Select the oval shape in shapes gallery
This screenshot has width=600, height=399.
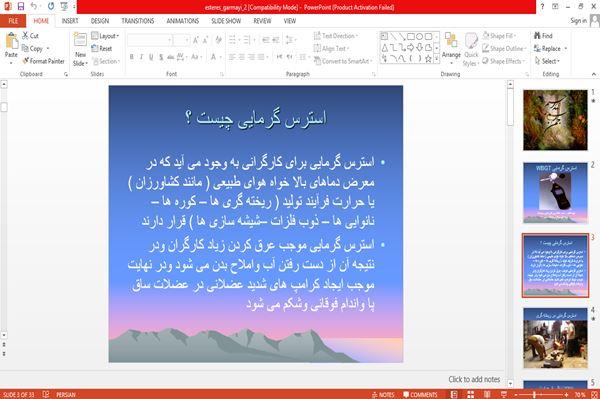pos(419,36)
